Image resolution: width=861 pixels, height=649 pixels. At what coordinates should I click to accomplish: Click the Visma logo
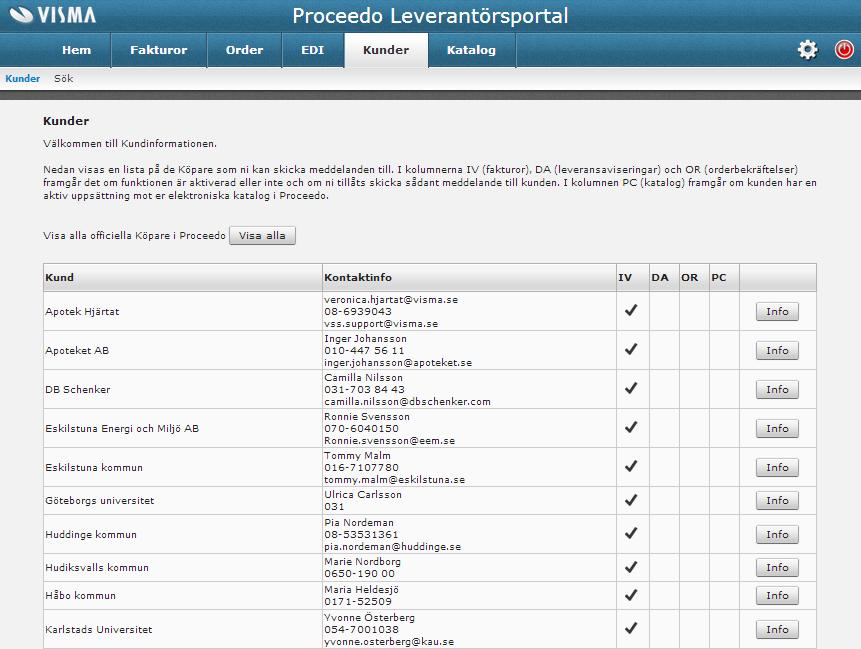[53, 15]
